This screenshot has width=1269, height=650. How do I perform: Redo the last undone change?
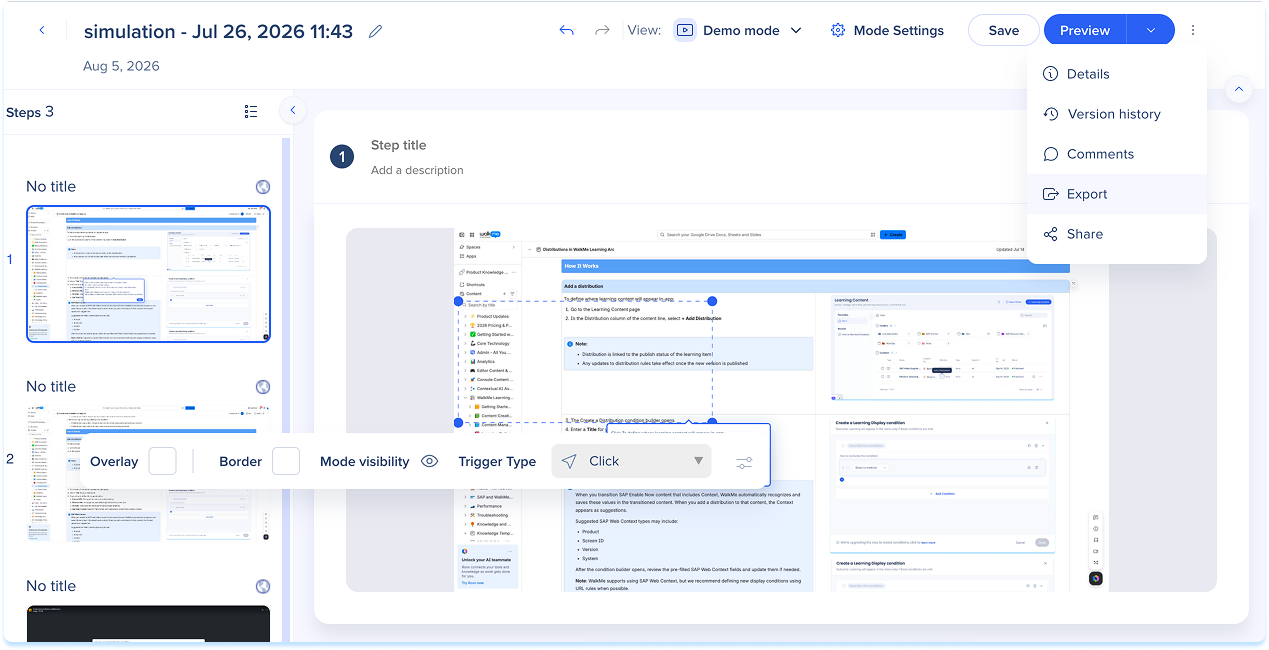point(602,30)
